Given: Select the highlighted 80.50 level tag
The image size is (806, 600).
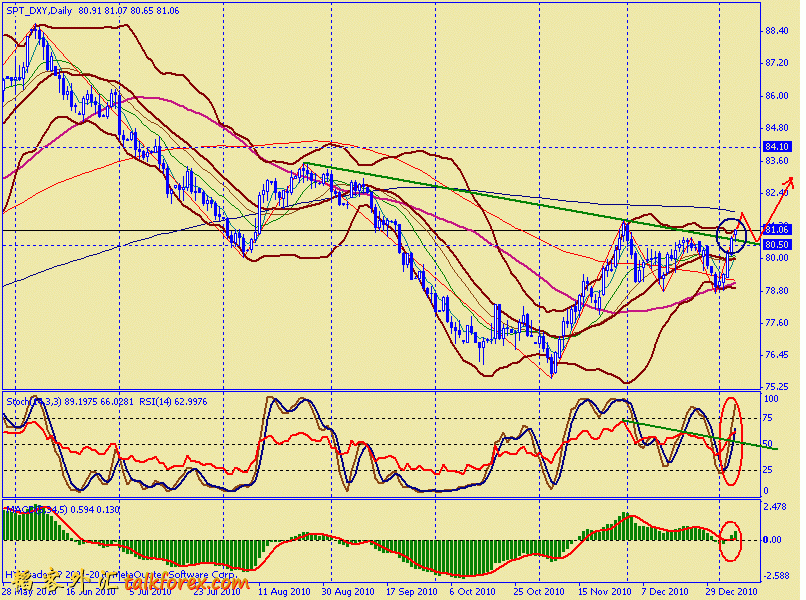Looking at the screenshot, I should [x=776, y=245].
